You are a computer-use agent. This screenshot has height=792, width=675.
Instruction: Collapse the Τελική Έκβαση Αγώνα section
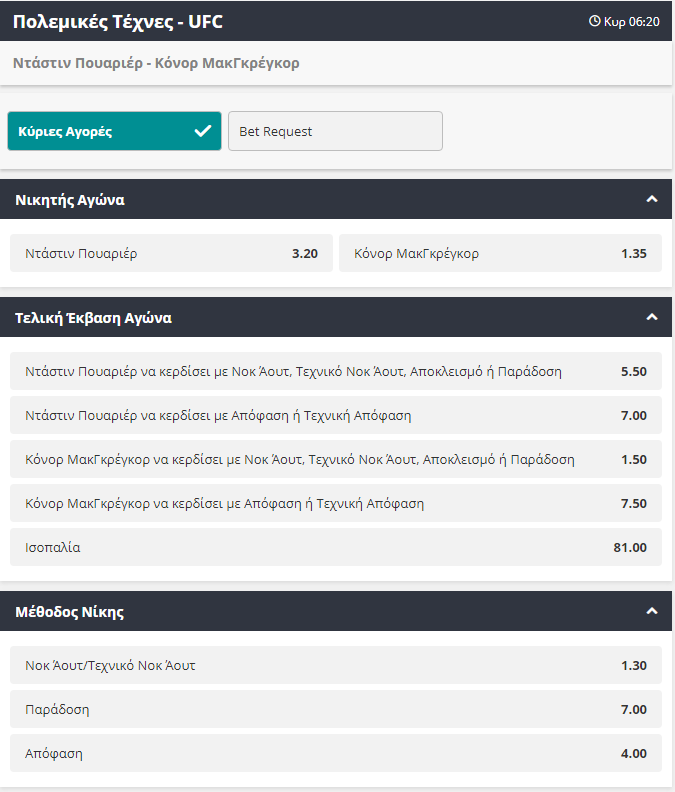(x=652, y=317)
